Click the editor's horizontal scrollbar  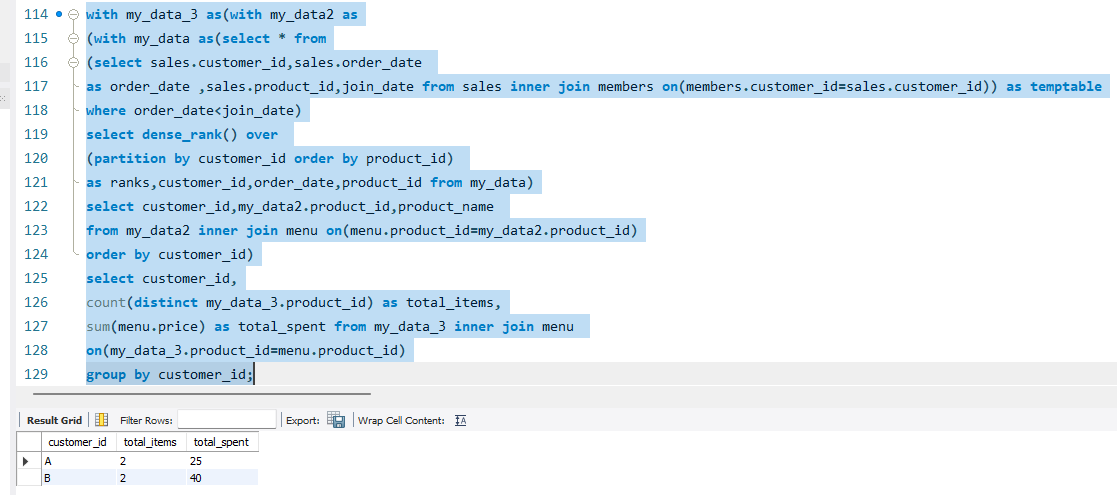tap(202, 393)
